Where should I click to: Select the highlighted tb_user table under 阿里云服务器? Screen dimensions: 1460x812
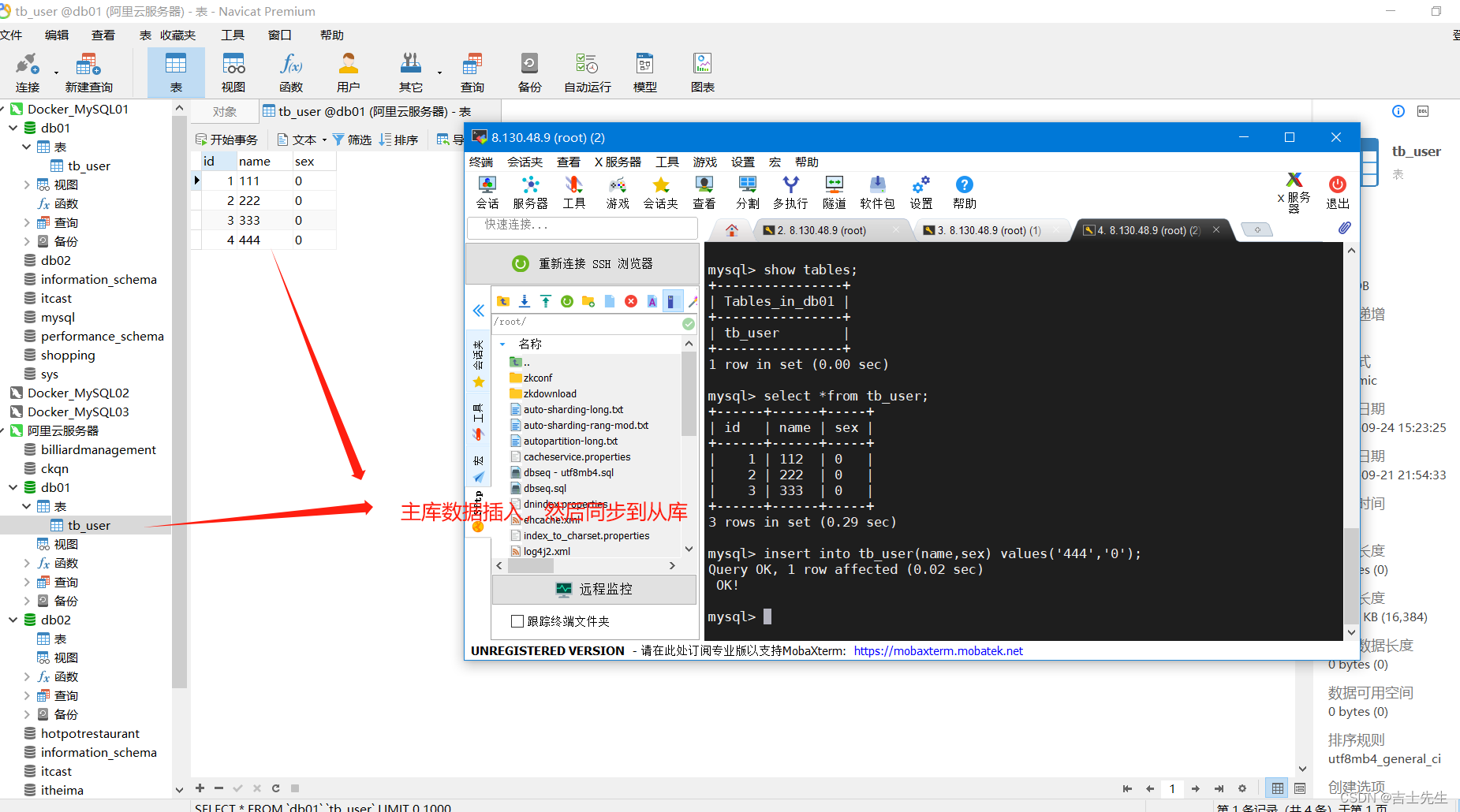pyautogui.click(x=88, y=525)
